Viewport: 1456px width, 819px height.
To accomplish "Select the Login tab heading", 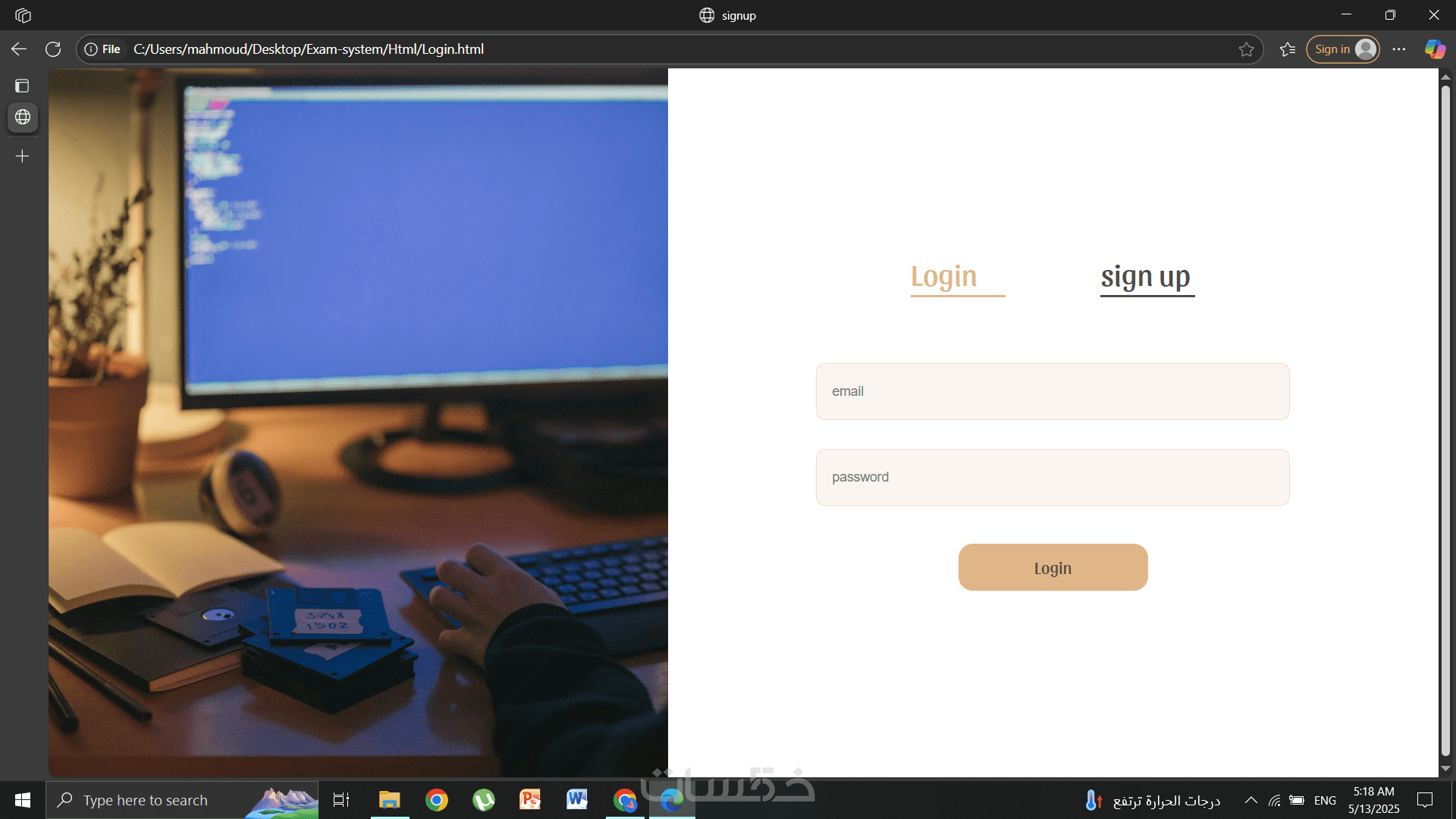I will (944, 277).
